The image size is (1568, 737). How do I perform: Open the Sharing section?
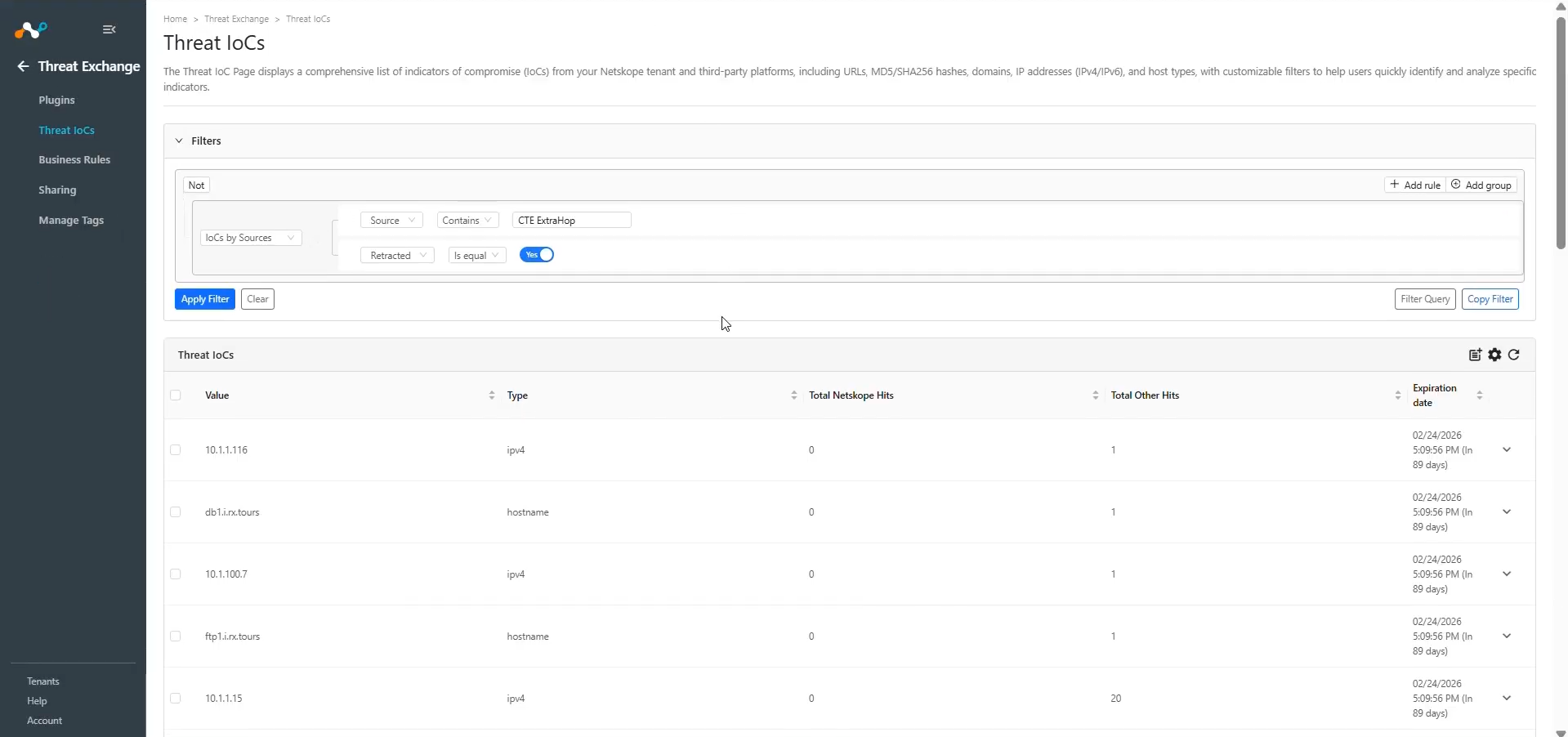click(57, 190)
